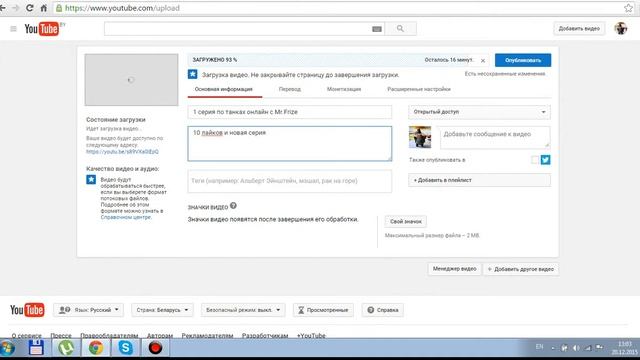Expand the Страна: Беларусь country dropdown
Screen dimensions: 640x360
(x=162, y=310)
